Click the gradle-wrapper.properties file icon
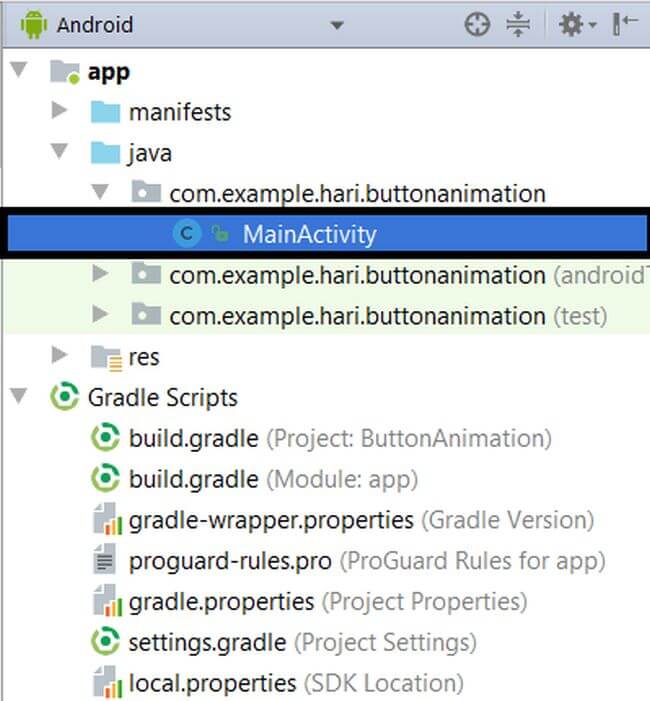This screenshot has width=650, height=701. [105, 520]
